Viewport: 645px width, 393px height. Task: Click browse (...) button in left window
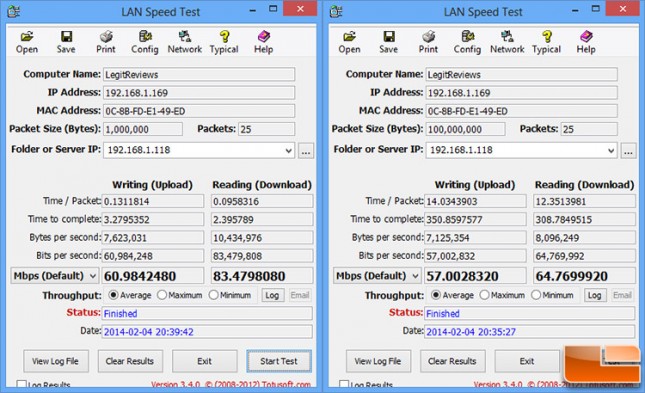click(306, 151)
